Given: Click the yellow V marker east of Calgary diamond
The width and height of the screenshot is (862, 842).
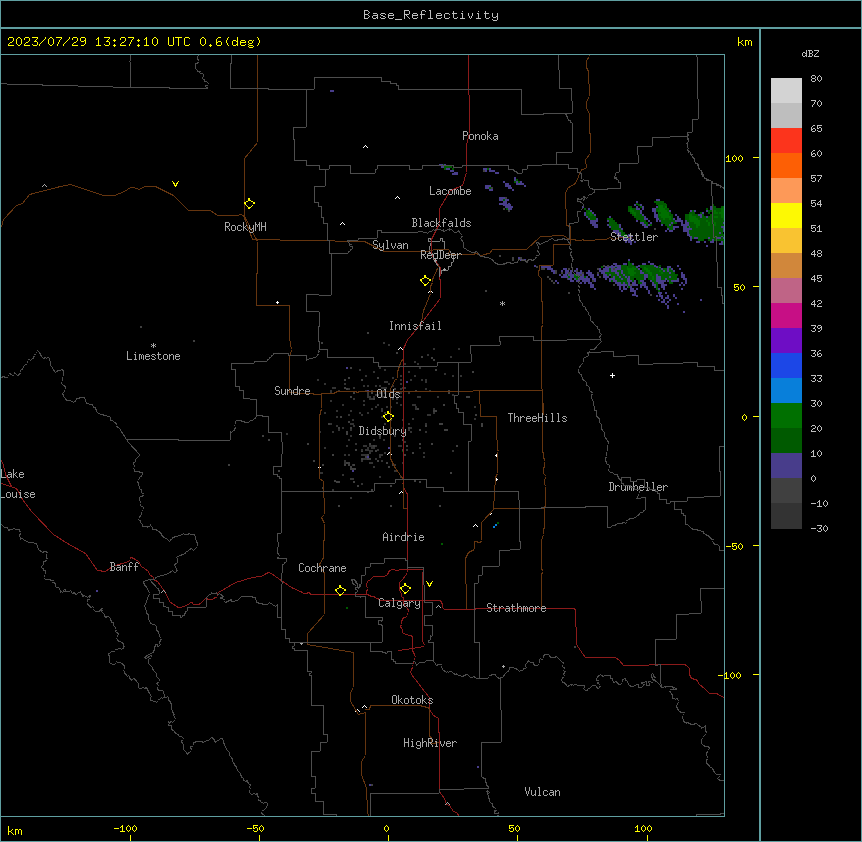Looking at the screenshot, I should pos(429,584).
